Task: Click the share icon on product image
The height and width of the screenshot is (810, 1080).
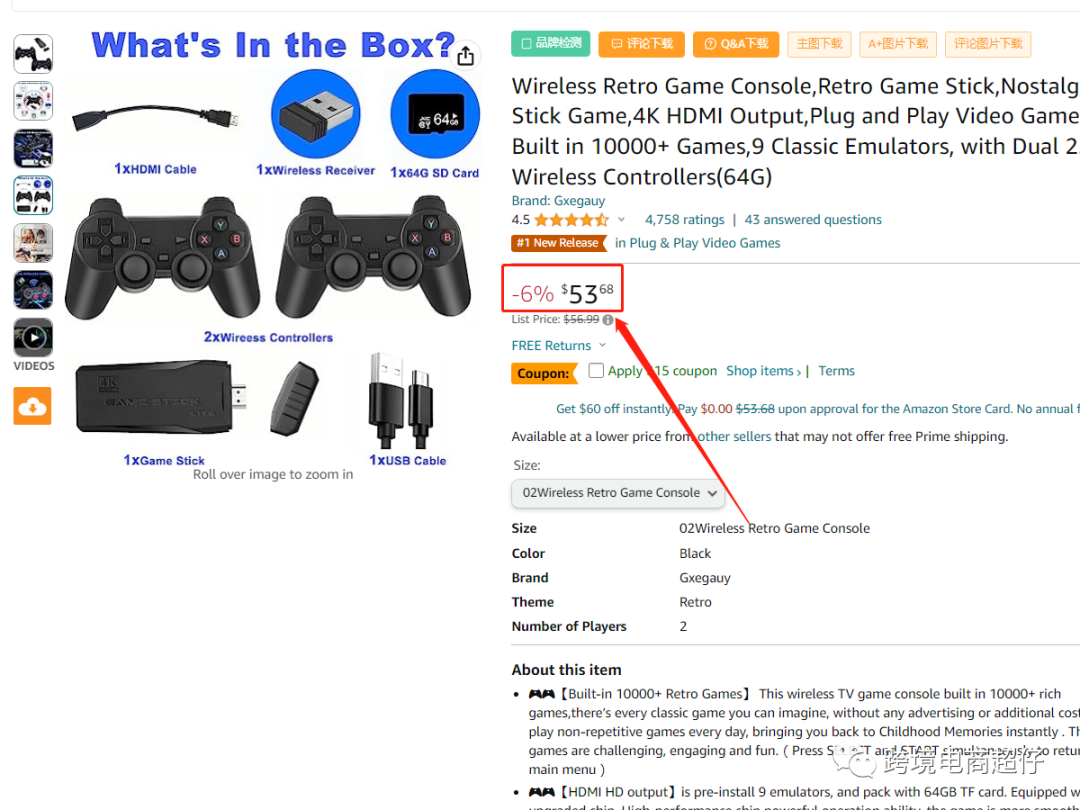Action: pos(466,56)
